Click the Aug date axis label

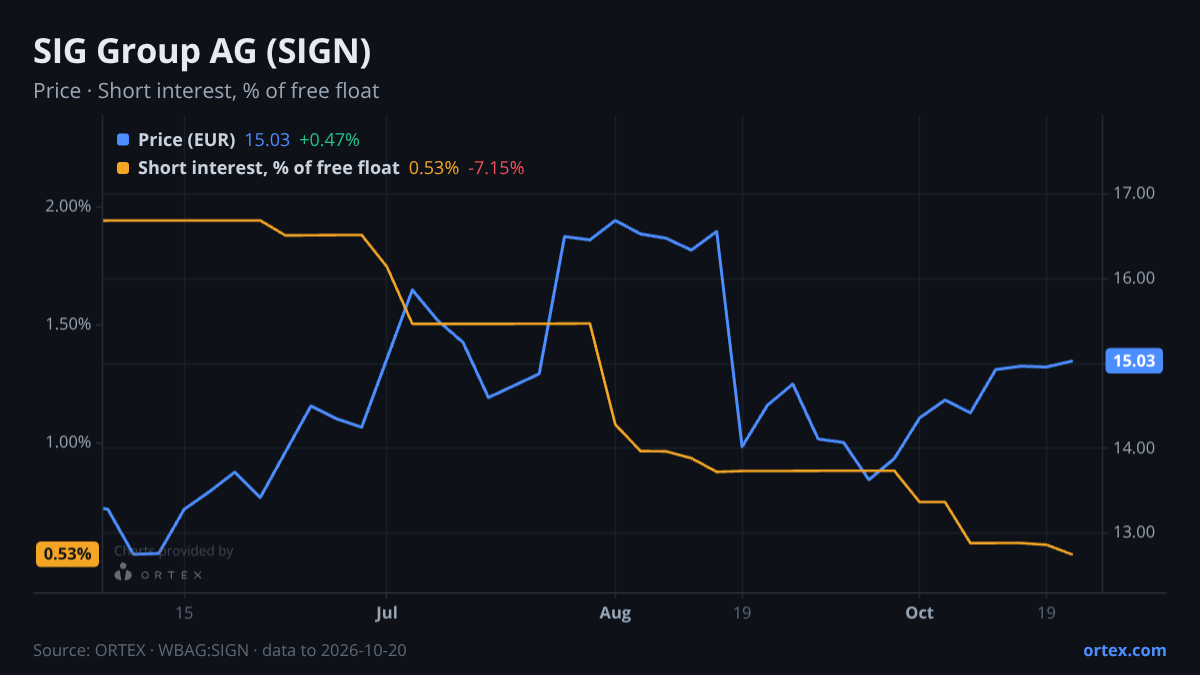[x=615, y=612]
